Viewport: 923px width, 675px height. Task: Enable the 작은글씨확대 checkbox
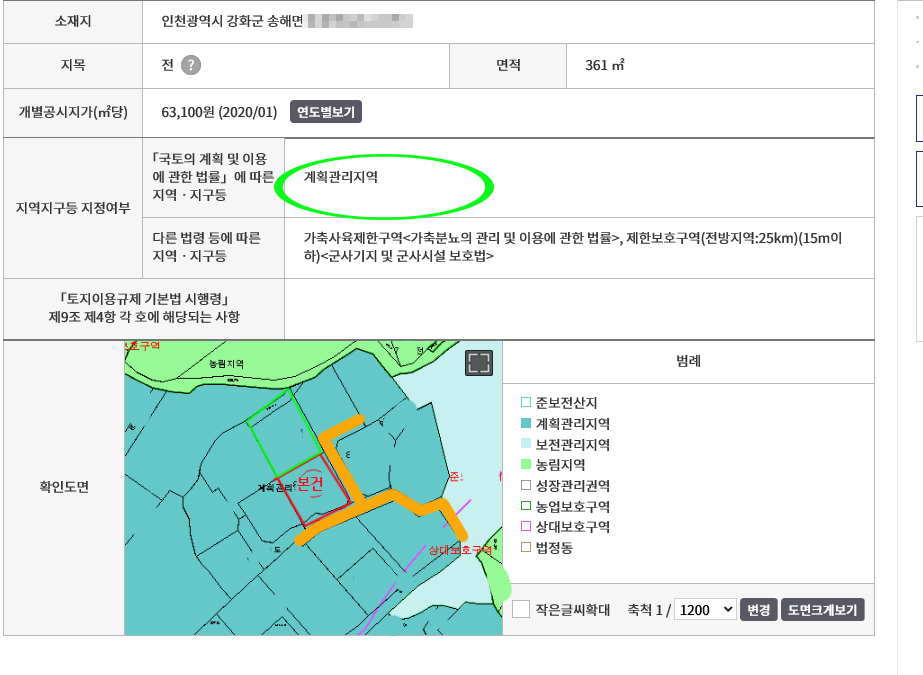pyautogui.click(x=521, y=609)
